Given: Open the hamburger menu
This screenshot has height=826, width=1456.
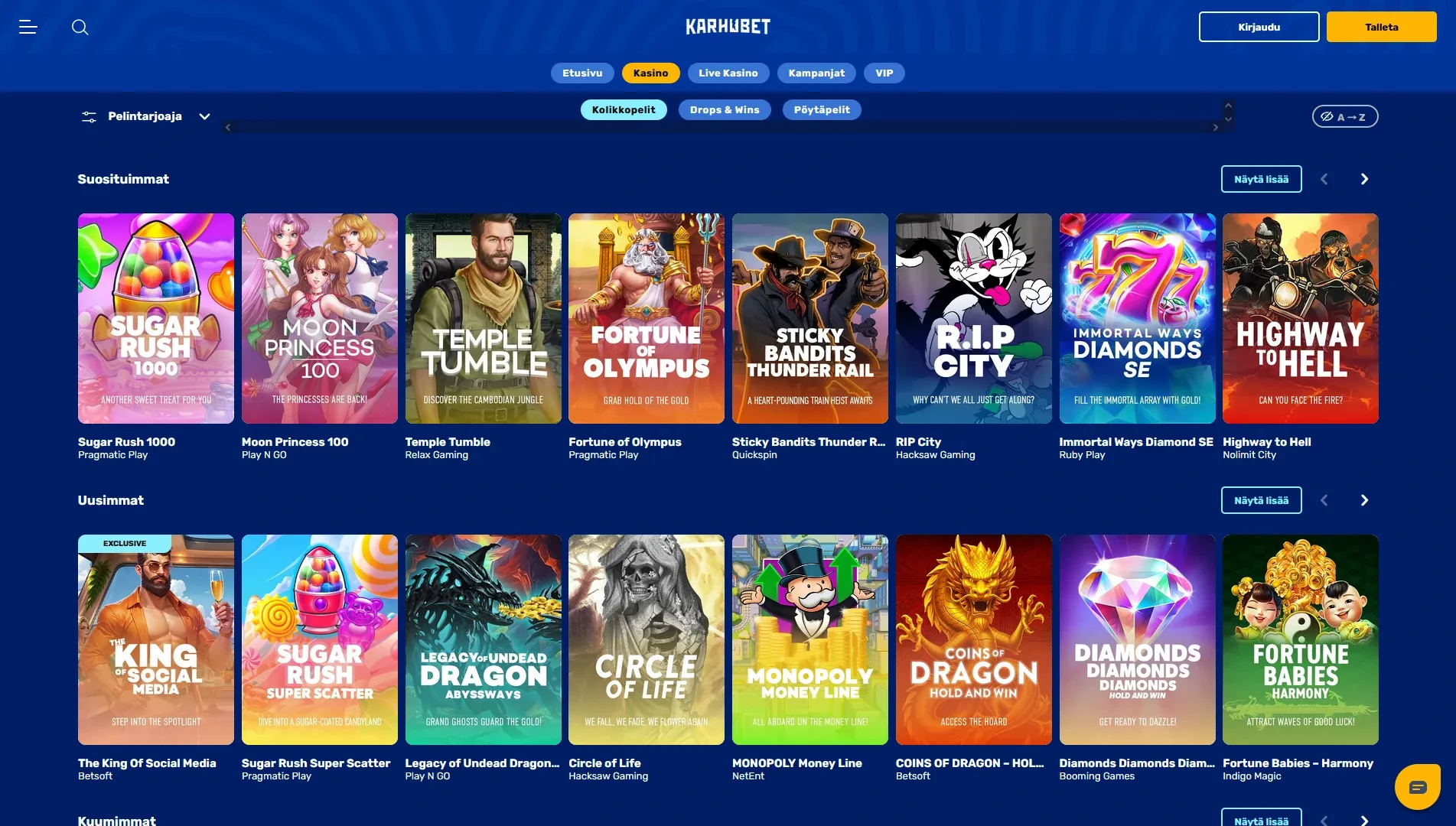Looking at the screenshot, I should [28, 27].
